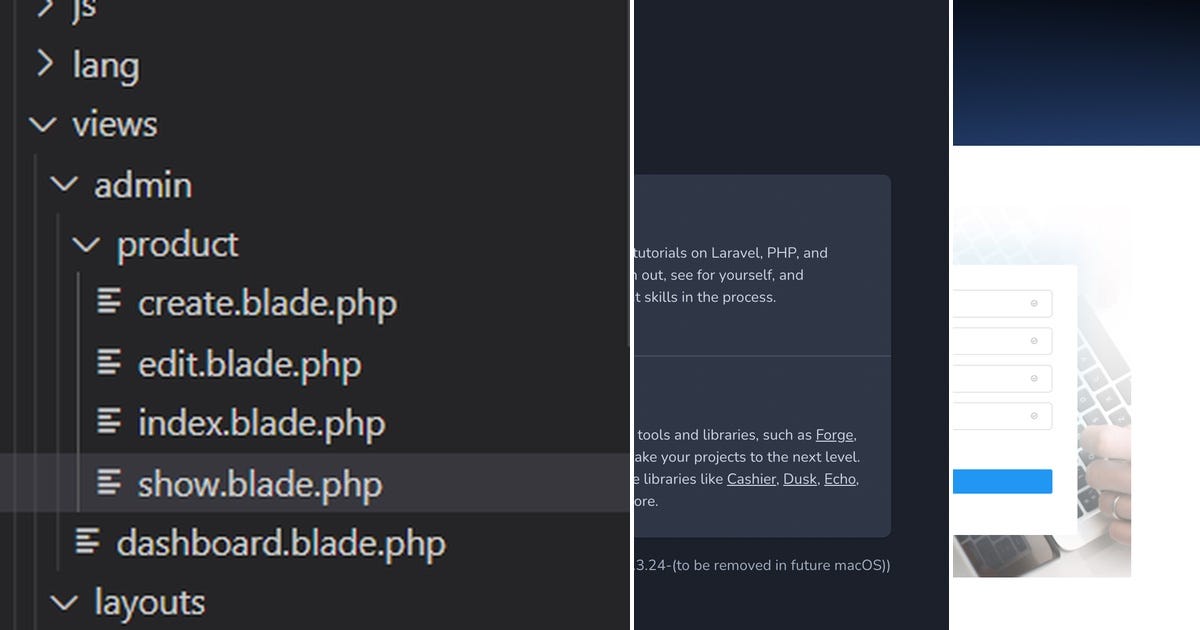This screenshot has height=630, width=1200.
Task: Click the dashboard.blade.php file icon
Action: (x=86, y=543)
